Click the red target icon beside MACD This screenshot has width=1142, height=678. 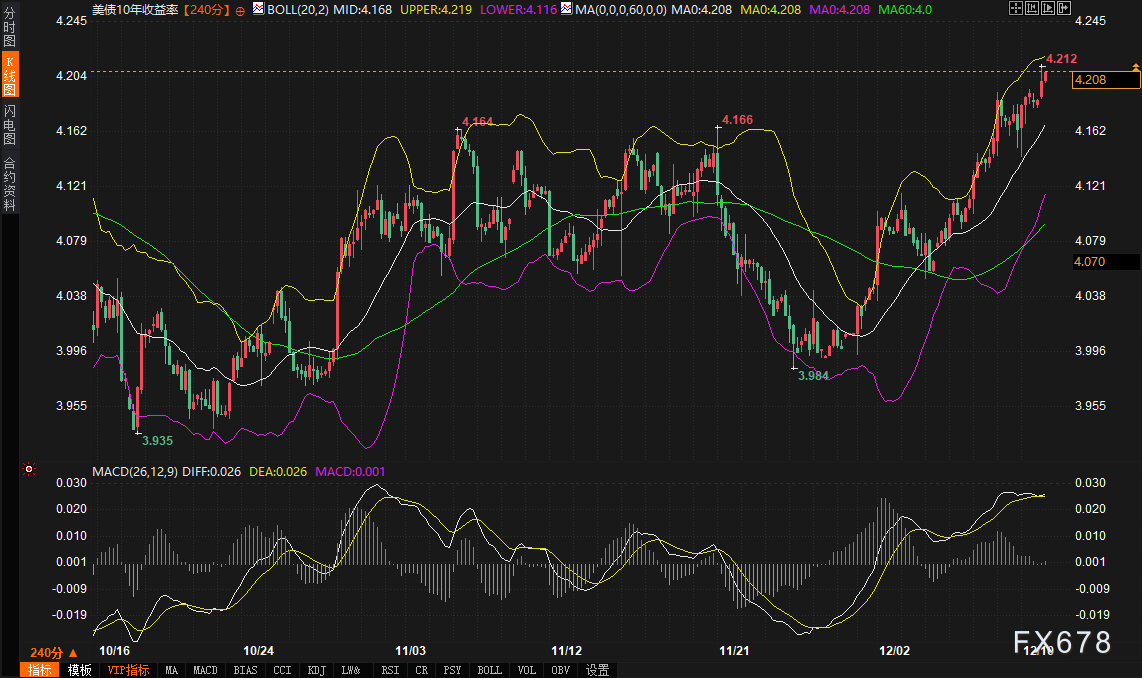29,469
